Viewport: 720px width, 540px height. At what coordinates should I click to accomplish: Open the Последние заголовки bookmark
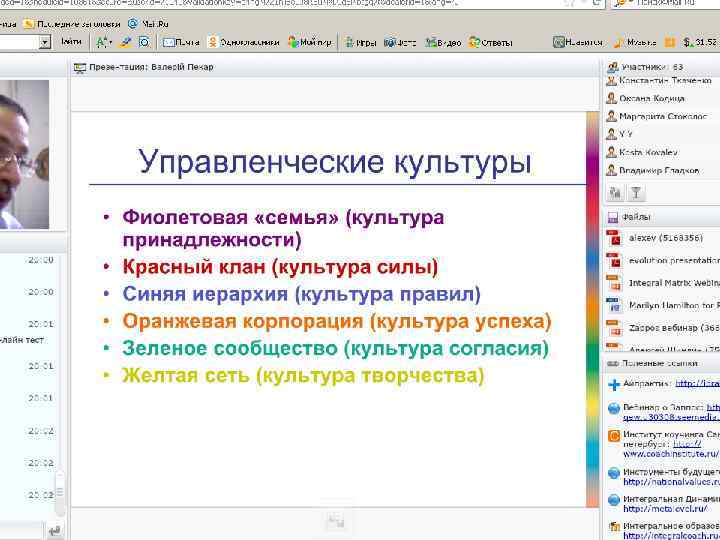coord(72,24)
